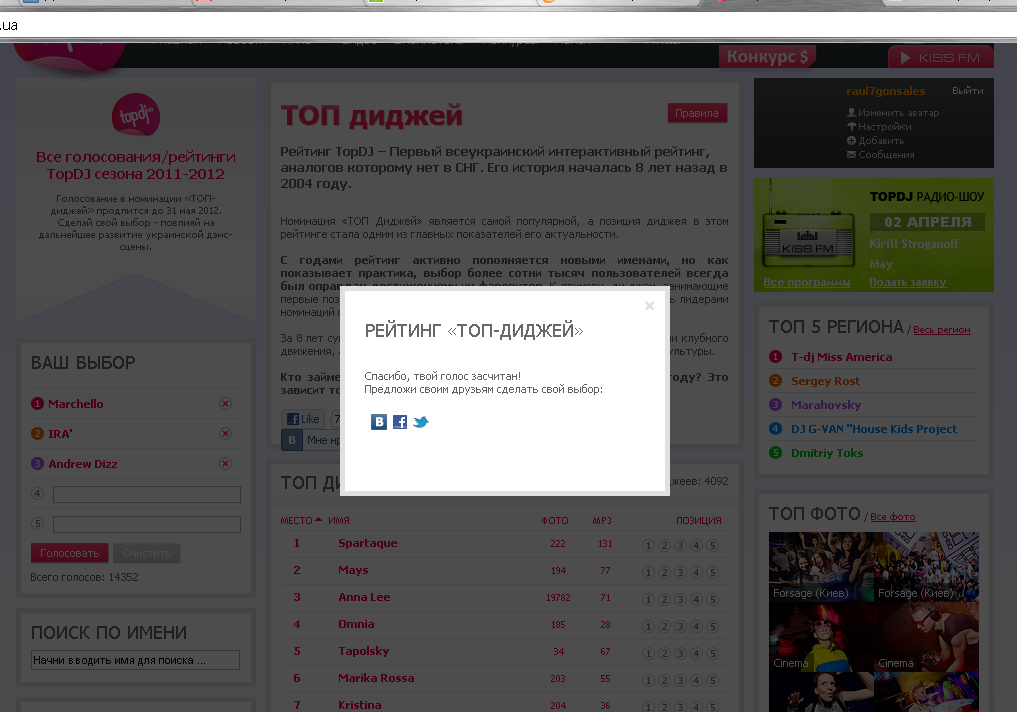Open Spartaque DJ page in table
This screenshot has height=712, width=1017.
point(368,543)
